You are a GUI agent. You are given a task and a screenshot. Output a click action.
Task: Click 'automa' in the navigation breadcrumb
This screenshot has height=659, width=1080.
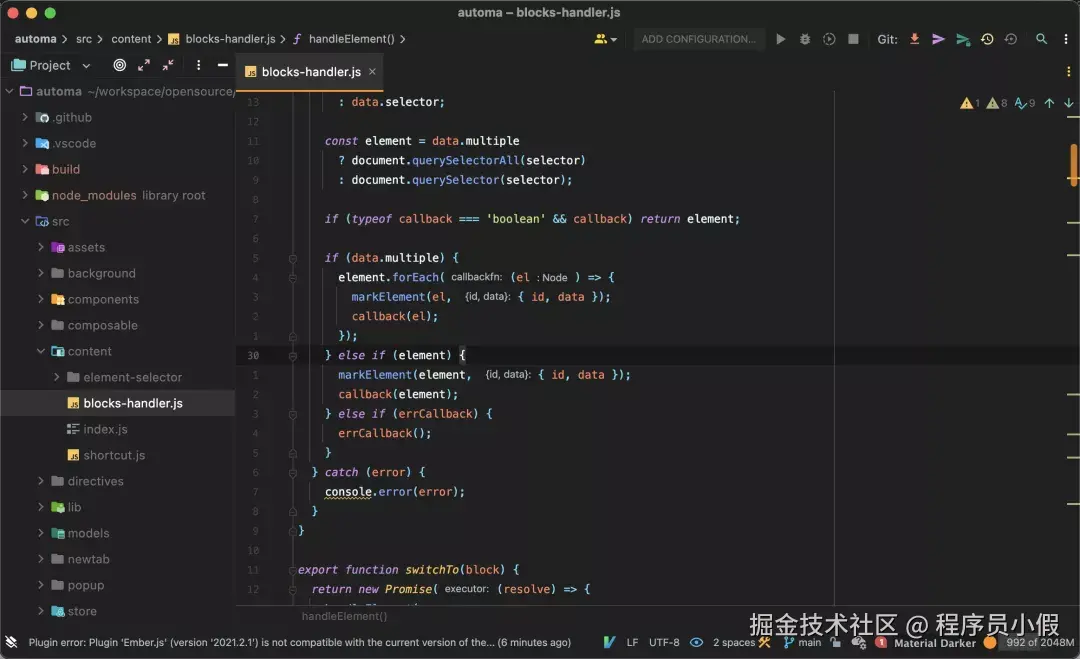click(x=36, y=39)
